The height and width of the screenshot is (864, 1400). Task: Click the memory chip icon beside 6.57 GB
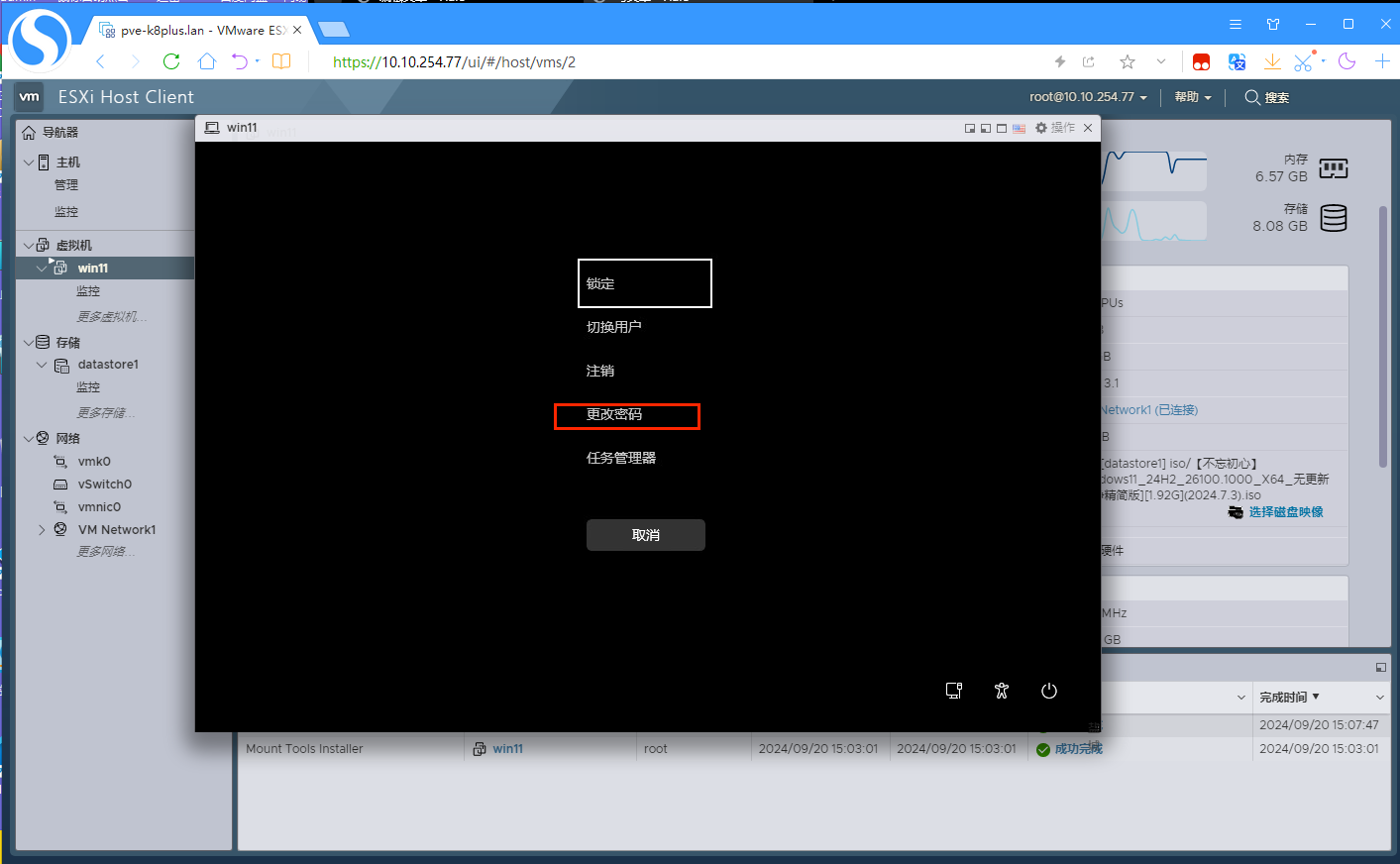(1334, 168)
